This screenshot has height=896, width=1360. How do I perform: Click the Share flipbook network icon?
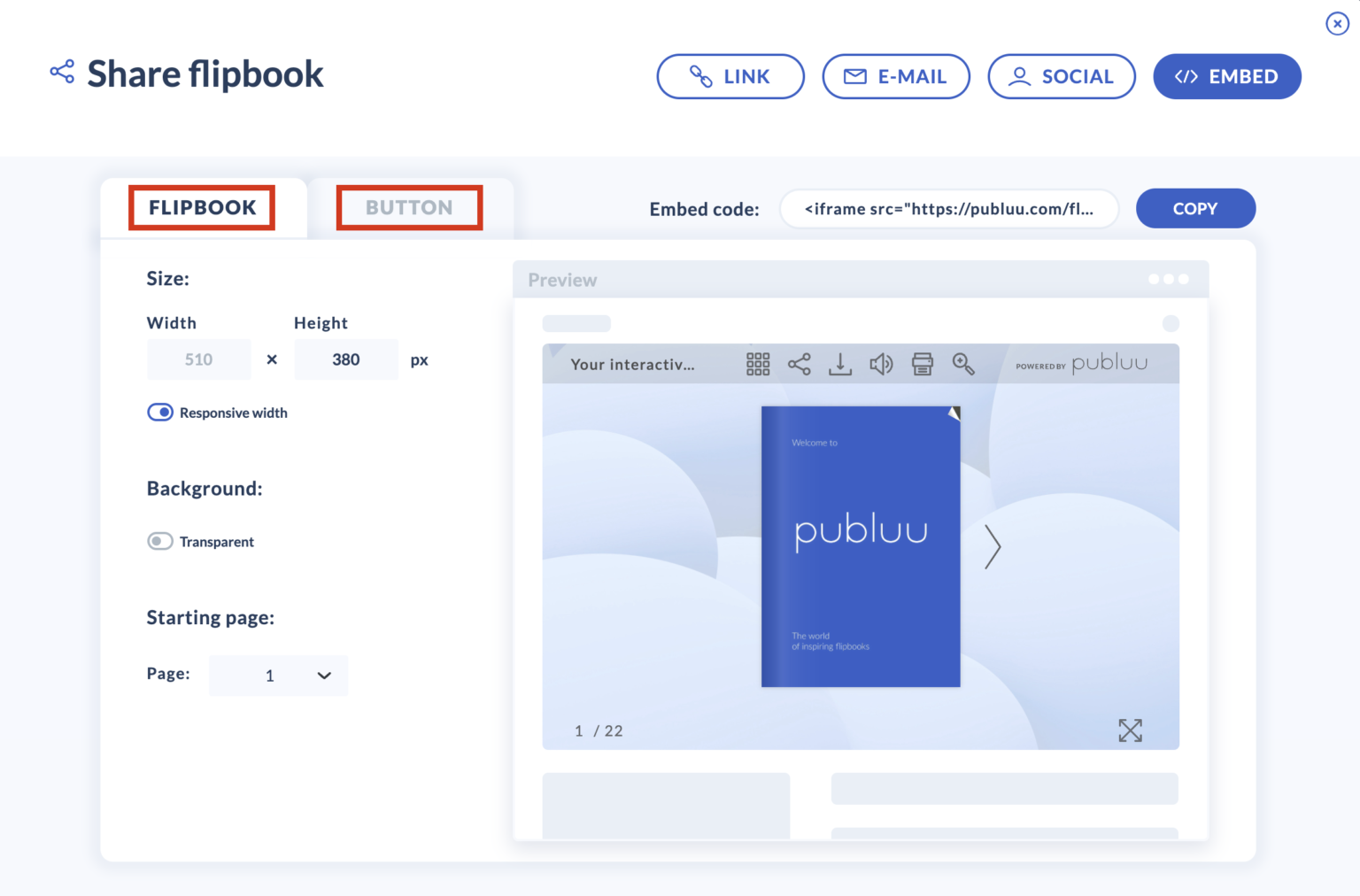tap(61, 71)
